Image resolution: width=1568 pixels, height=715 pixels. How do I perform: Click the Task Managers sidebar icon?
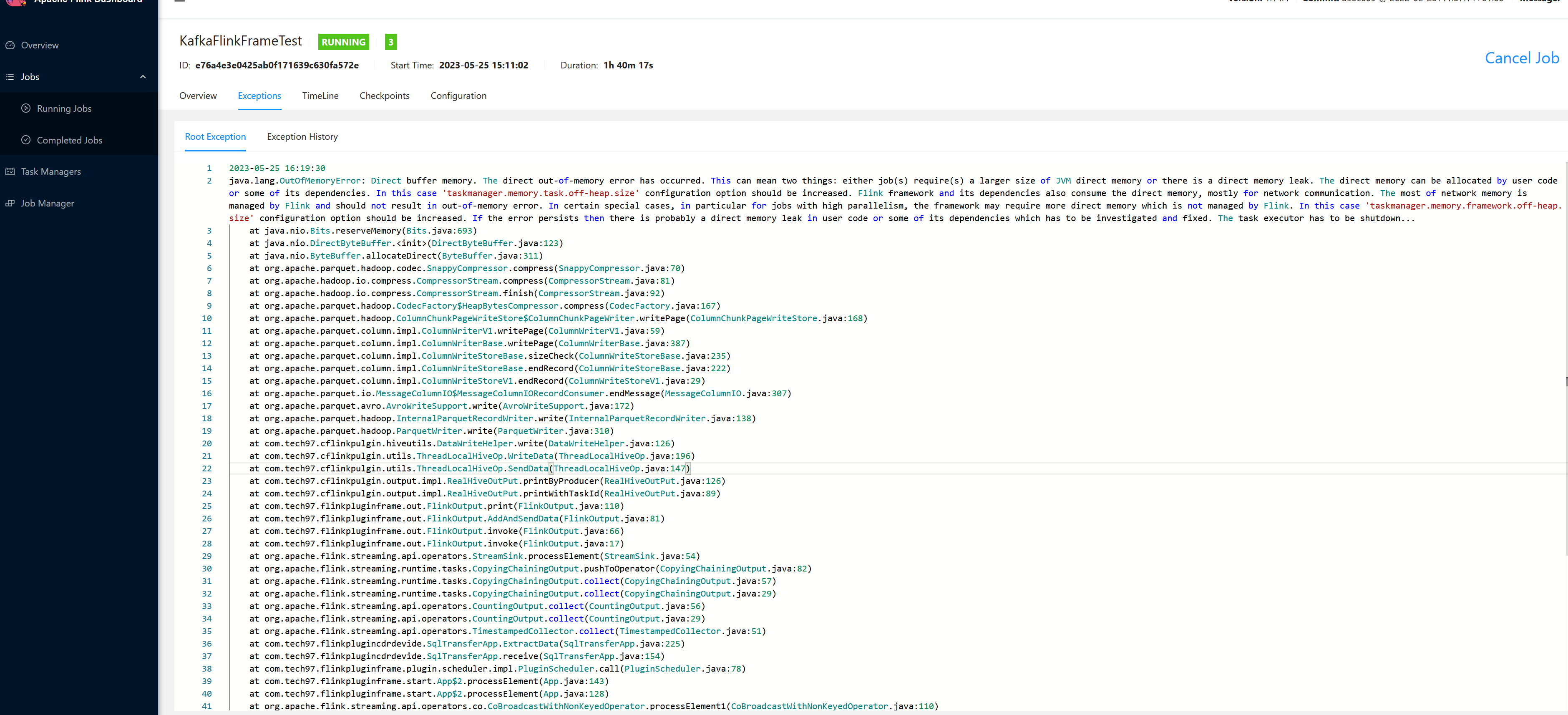pos(10,171)
